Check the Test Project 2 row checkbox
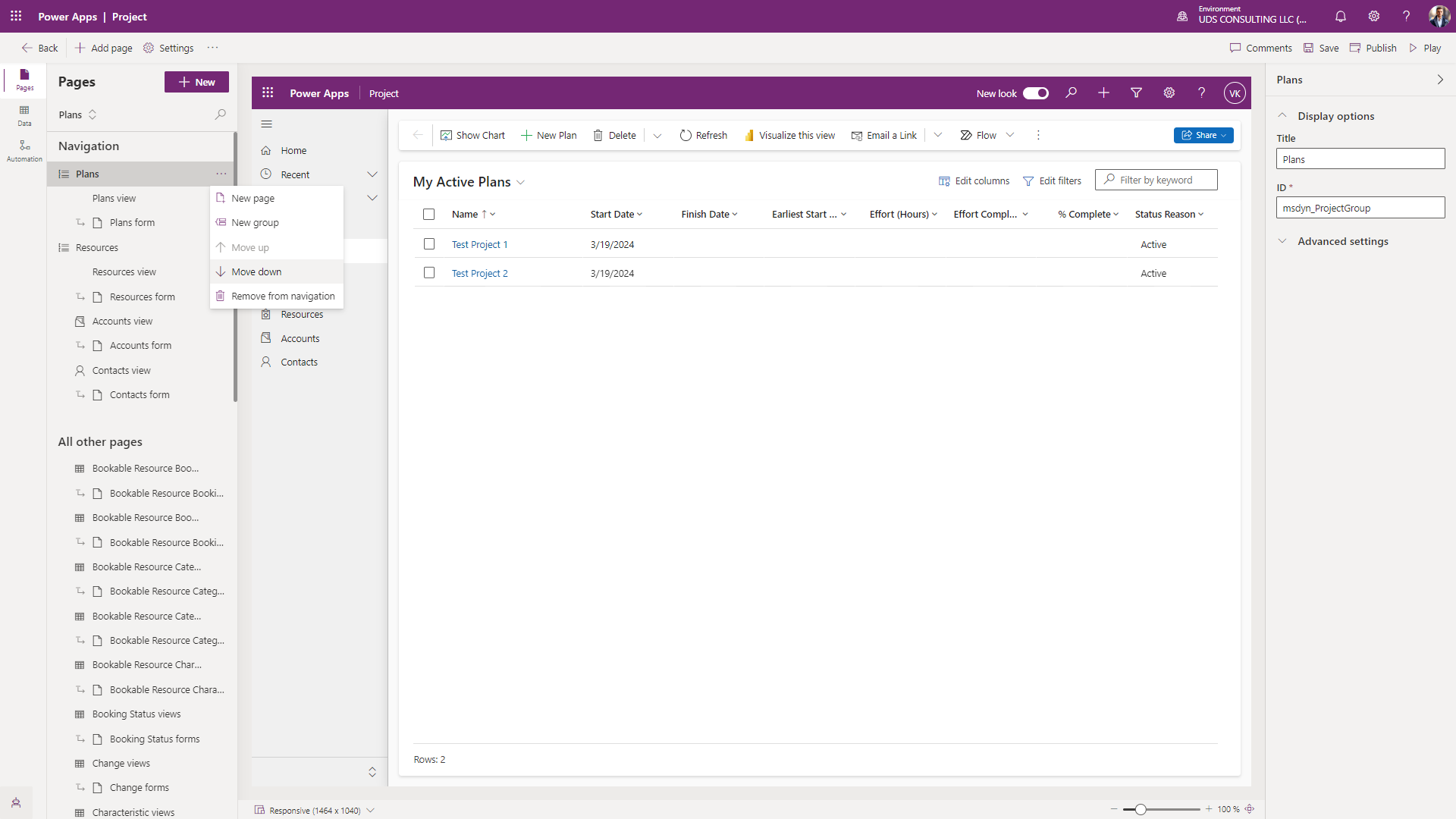The height and width of the screenshot is (819, 1456). pyautogui.click(x=428, y=273)
